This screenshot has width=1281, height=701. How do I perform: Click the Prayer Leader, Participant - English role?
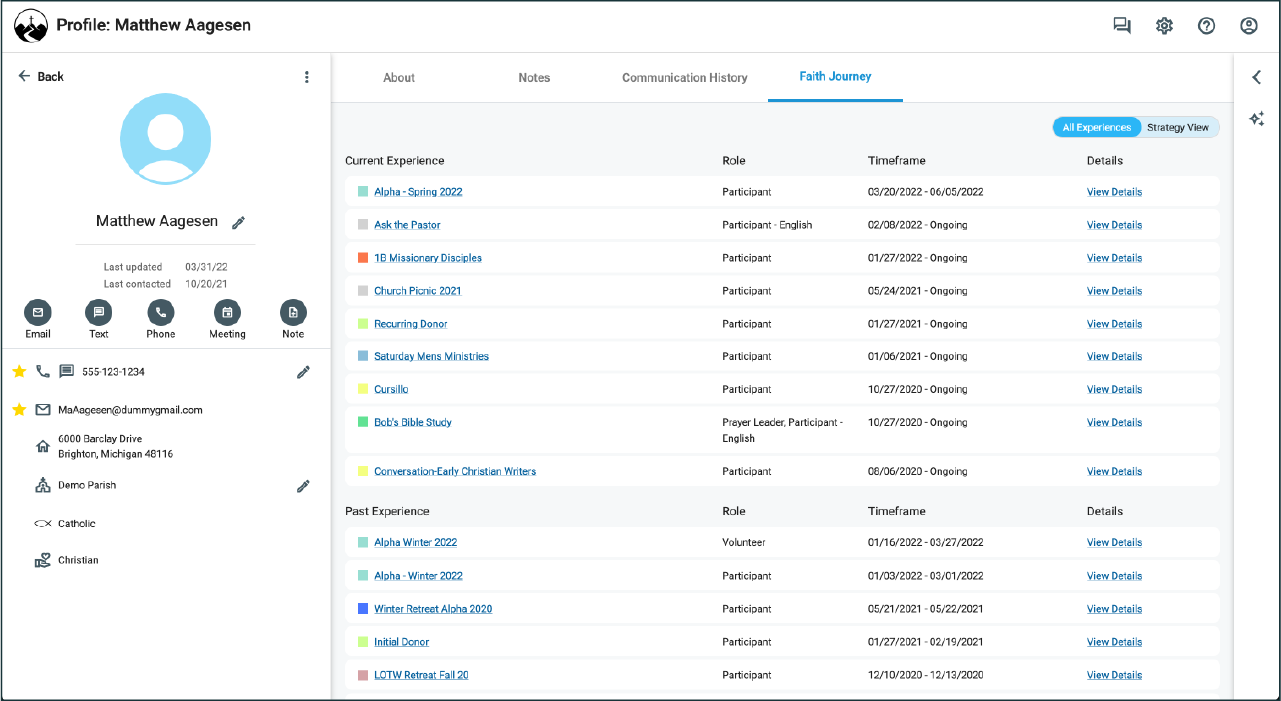[x=783, y=430]
